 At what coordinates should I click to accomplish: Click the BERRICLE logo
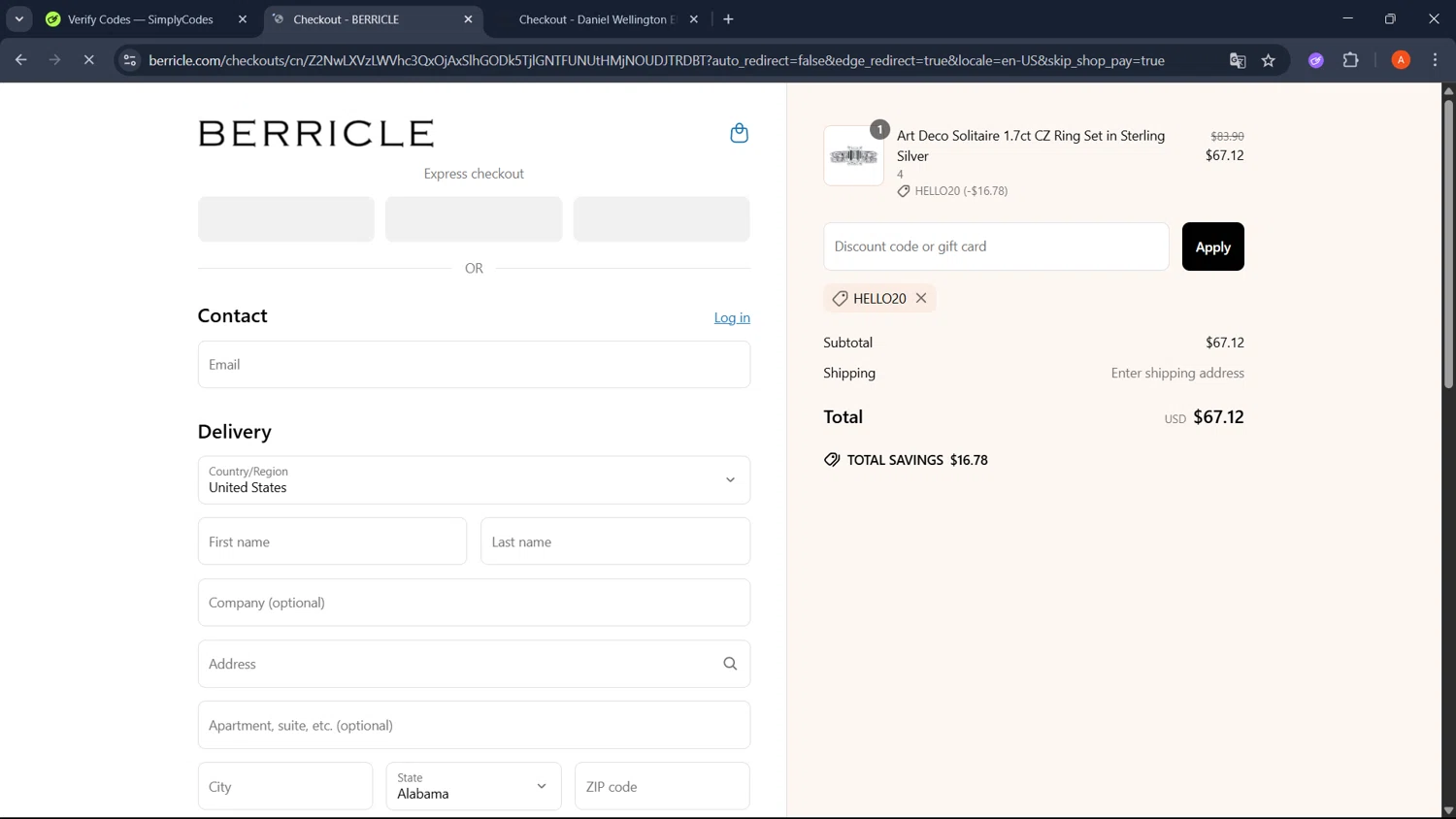click(316, 133)
